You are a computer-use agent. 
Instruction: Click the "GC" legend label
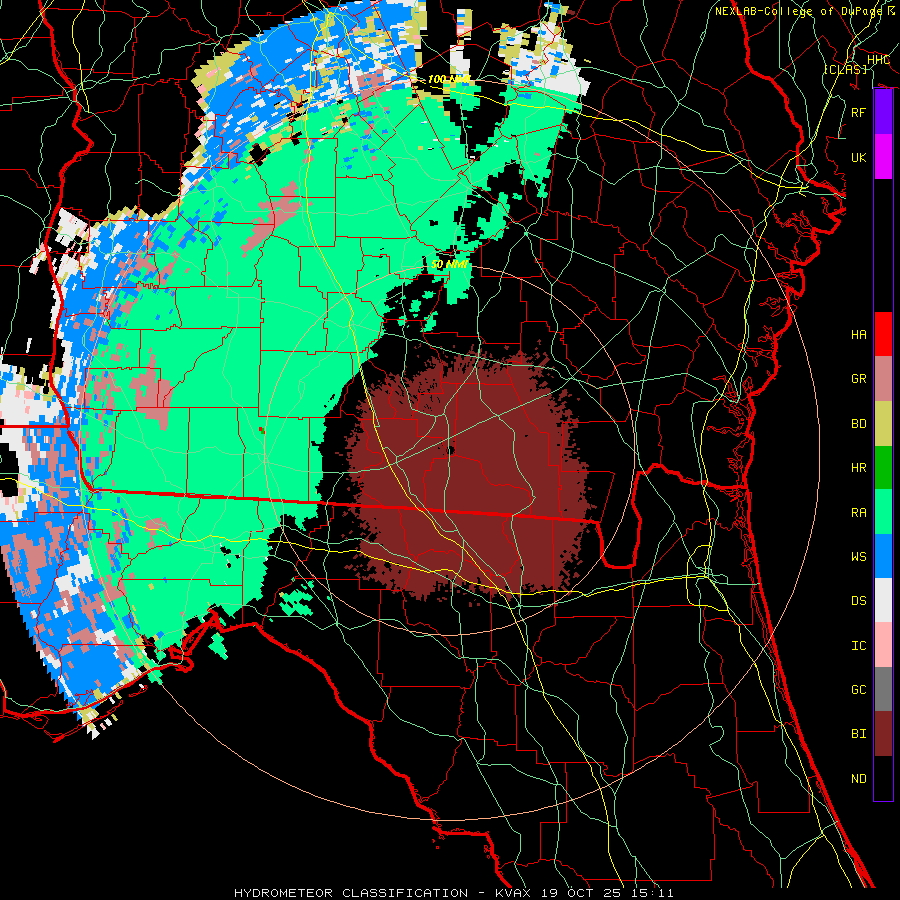coord(858,690)
